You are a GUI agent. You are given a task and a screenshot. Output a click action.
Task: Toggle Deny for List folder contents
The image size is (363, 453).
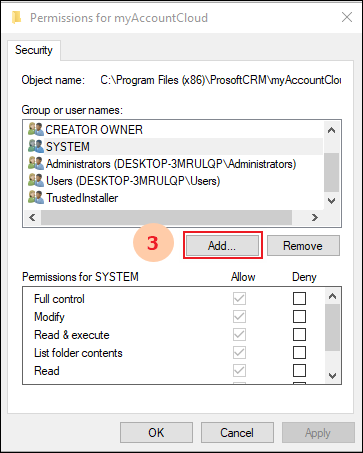[299, 352]
